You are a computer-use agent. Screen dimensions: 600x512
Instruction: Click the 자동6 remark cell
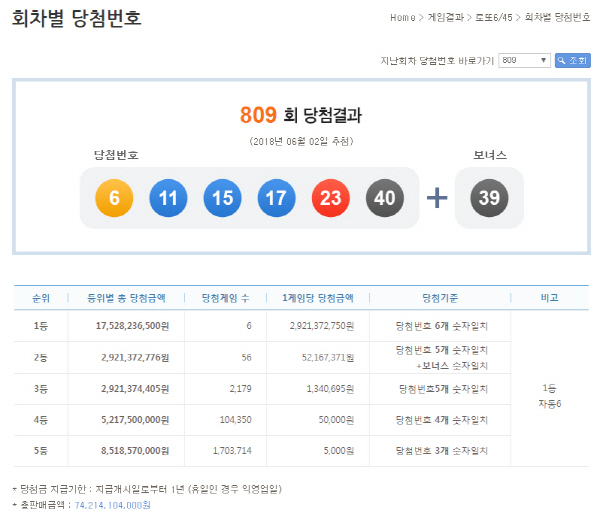[x=549, y=404]
